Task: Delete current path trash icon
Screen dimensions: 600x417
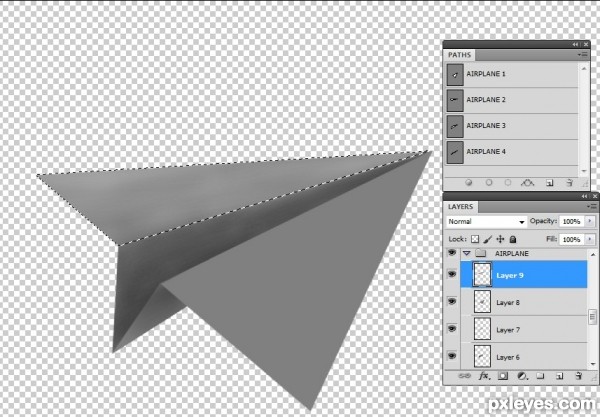Action: [569, 183]
